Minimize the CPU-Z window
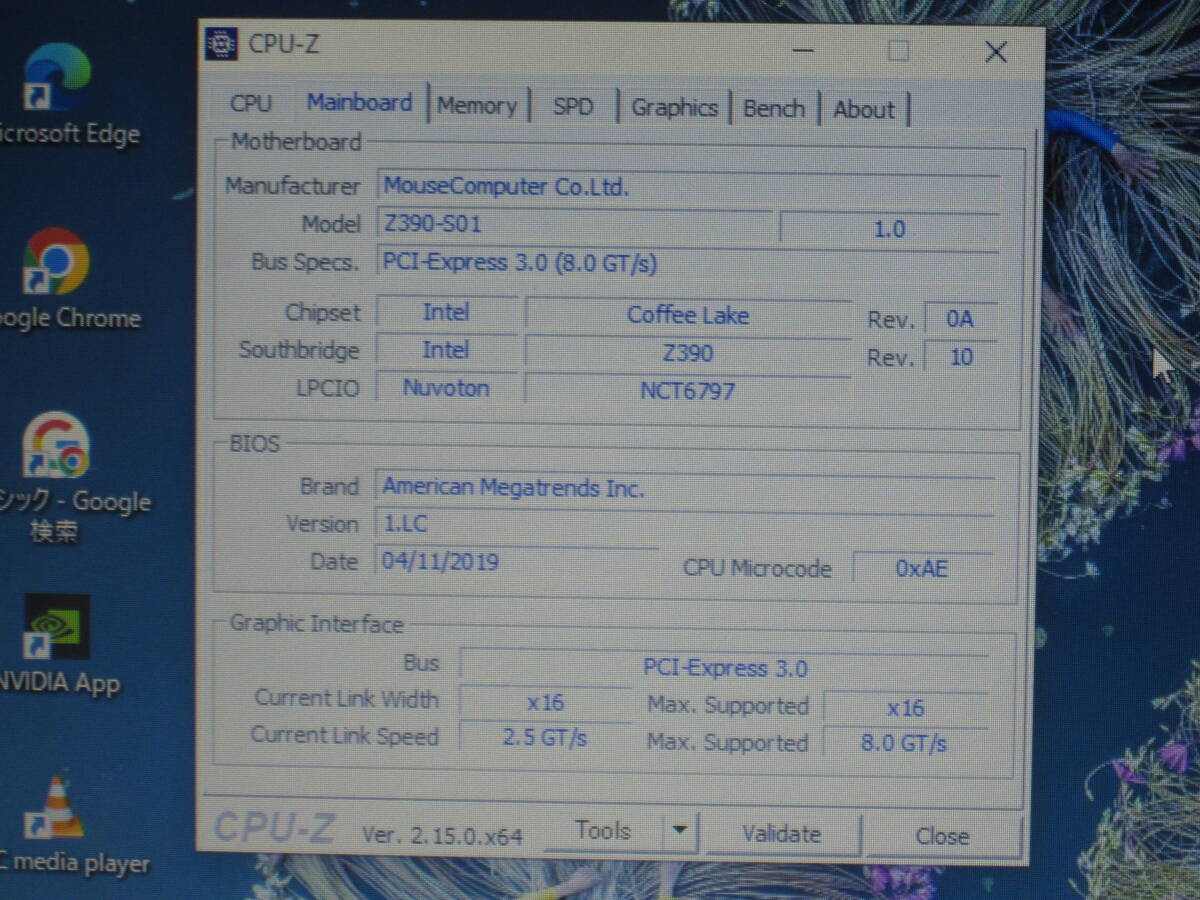 [x=805, y=50]
